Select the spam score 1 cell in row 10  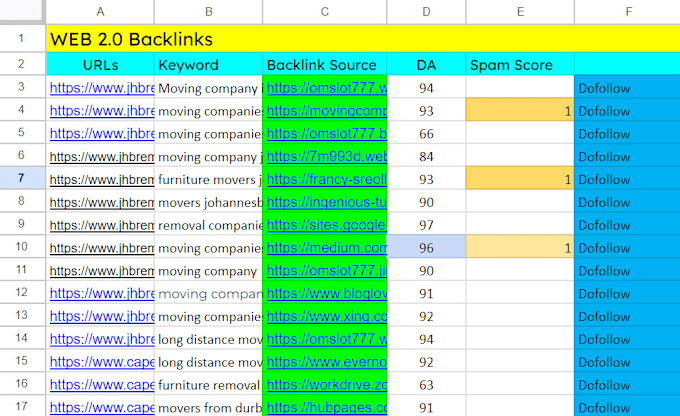tap(520, 248)
